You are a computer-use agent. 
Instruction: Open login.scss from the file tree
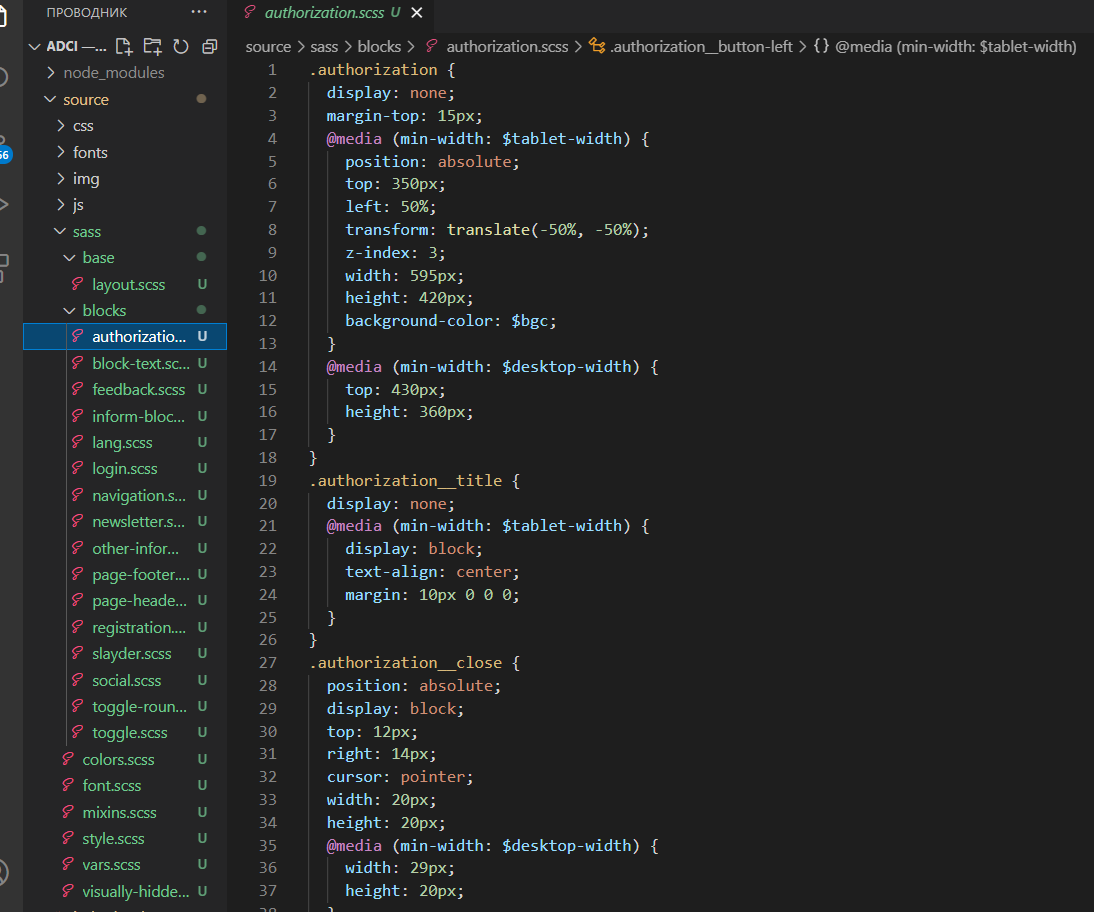(124, 469)
